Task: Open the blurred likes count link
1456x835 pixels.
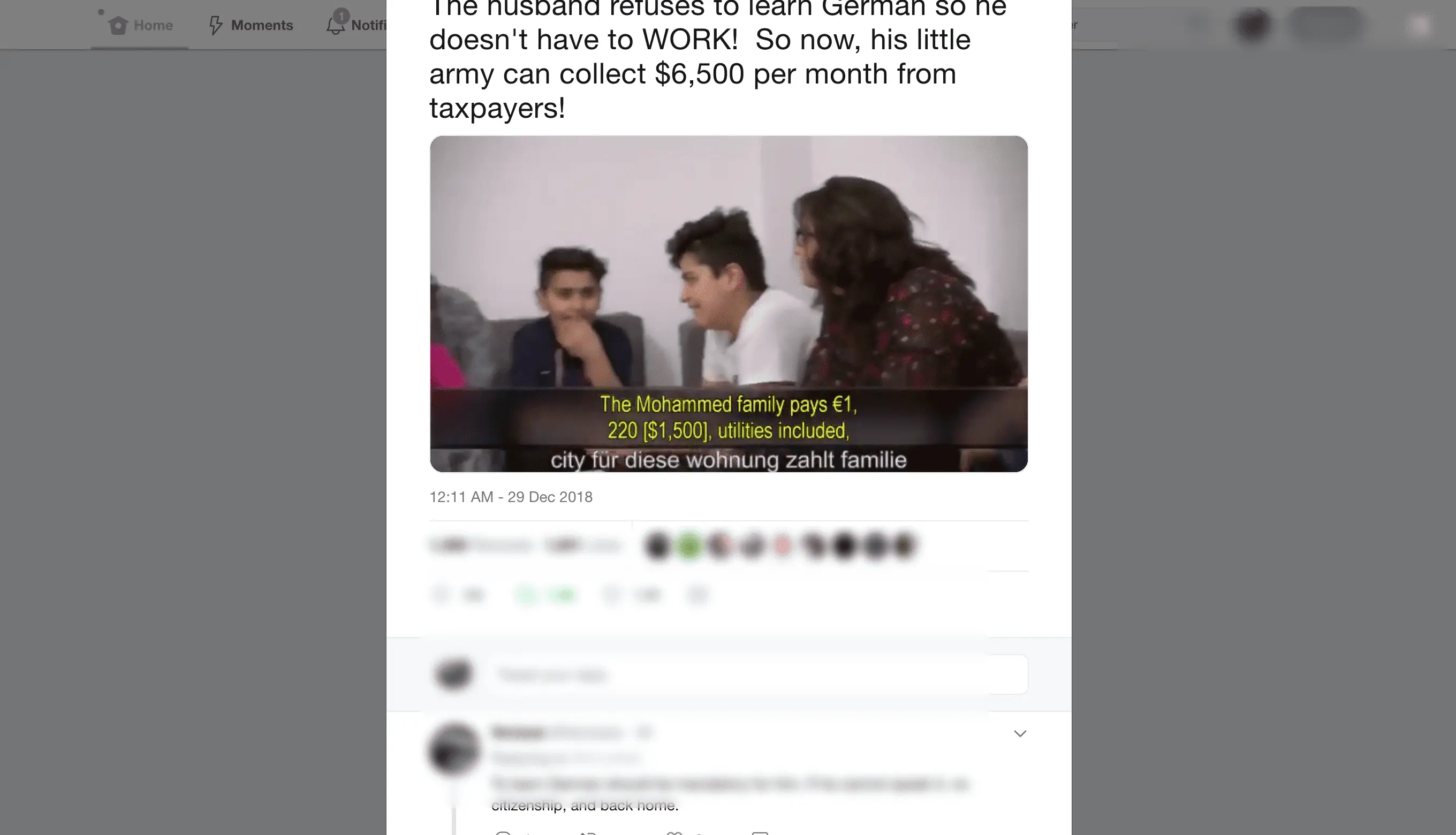Action: (x=582, y=545)
